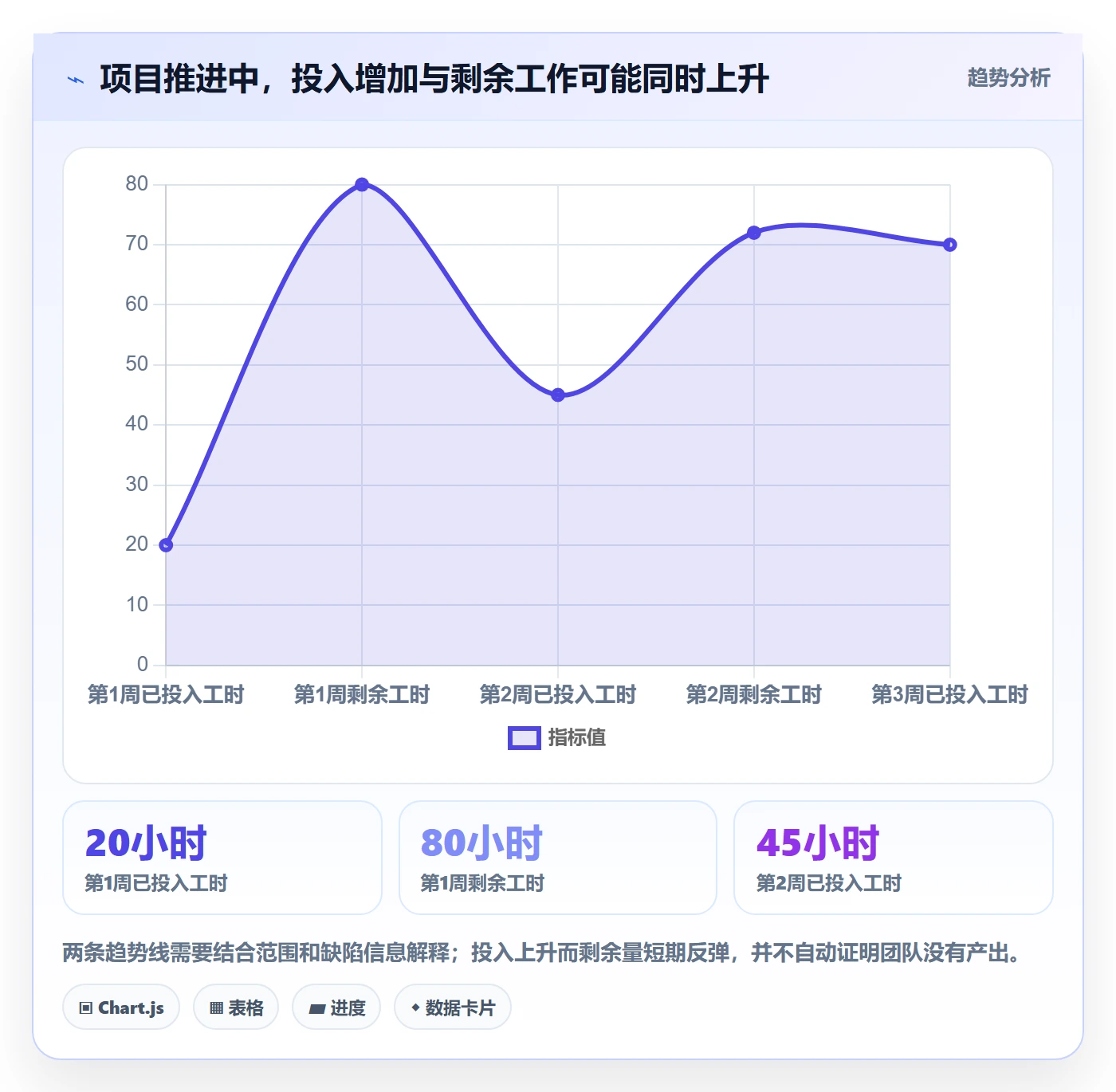Click the square icon in Chart.js chip
This screenshot has height=1092, width=1116.
tap(86, 1008)
